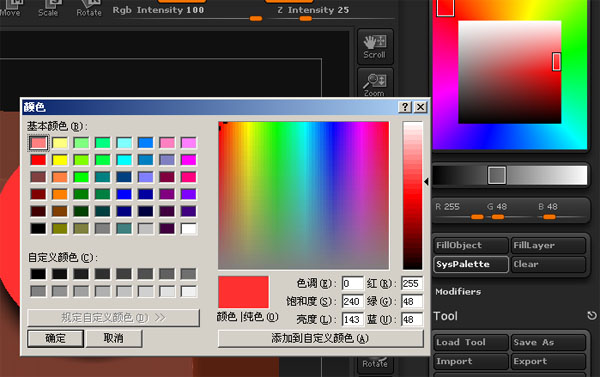Expand the Modifiers section
This screenshot has width=600, height=377.
point(458,292)
